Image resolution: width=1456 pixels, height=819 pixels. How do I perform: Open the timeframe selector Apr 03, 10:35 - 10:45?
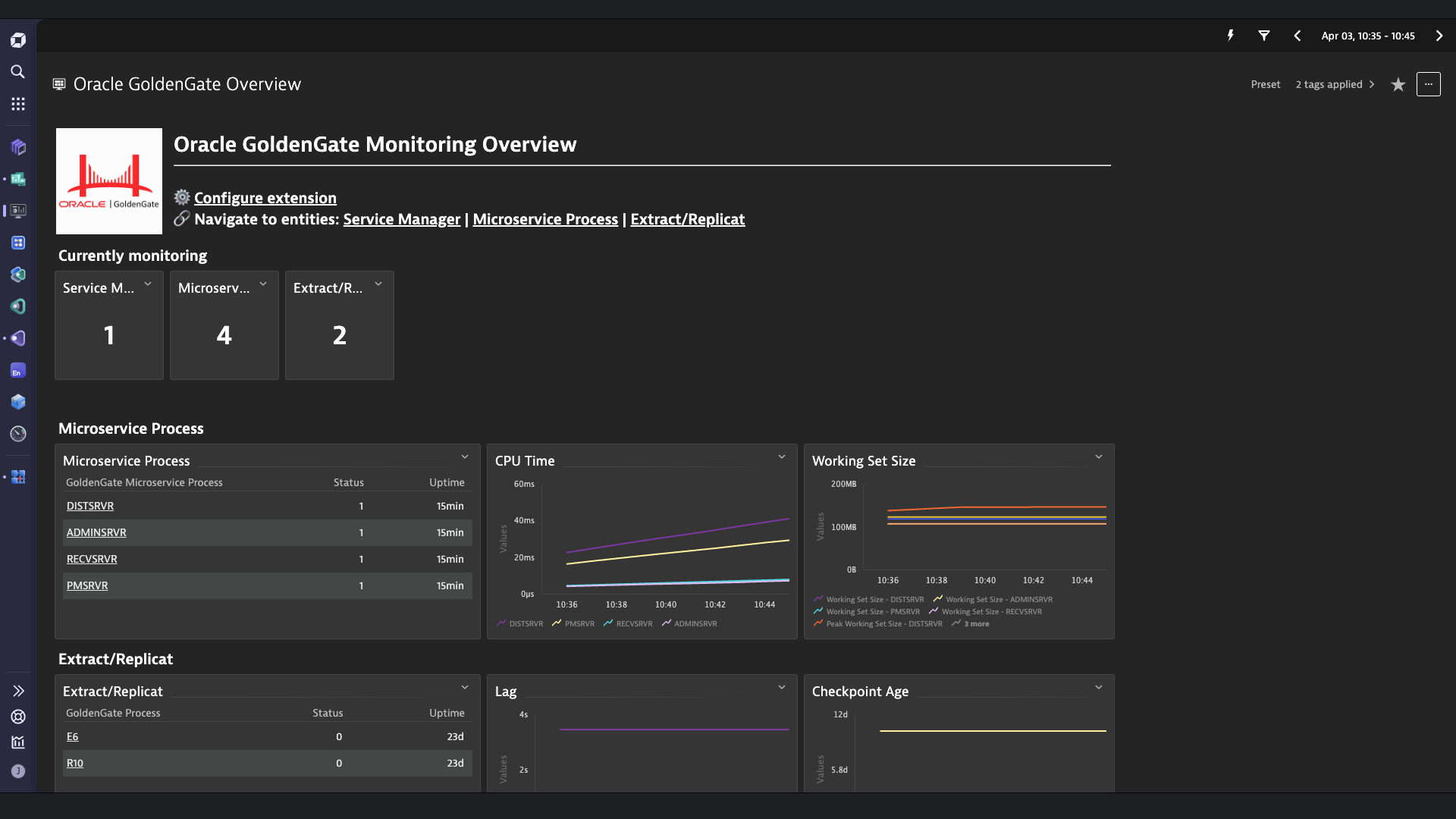(x=1368, y=36)
